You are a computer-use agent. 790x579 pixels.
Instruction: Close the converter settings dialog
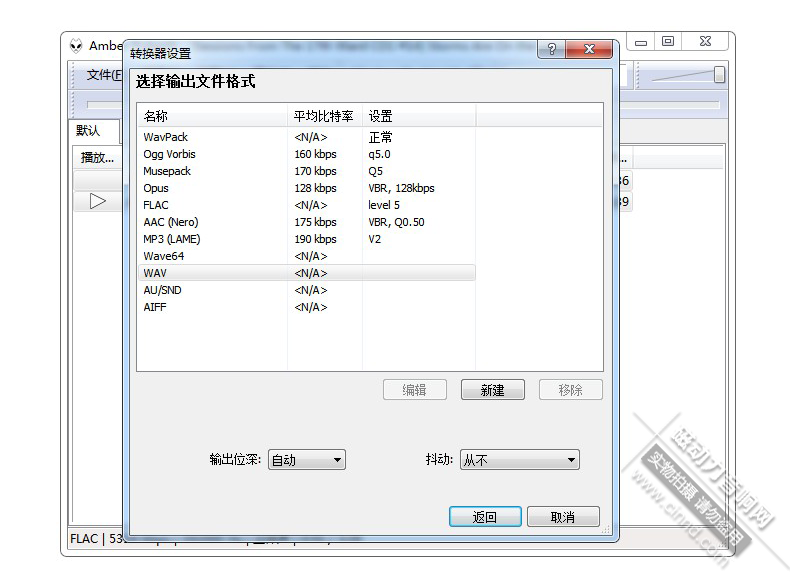pos(590,50)
